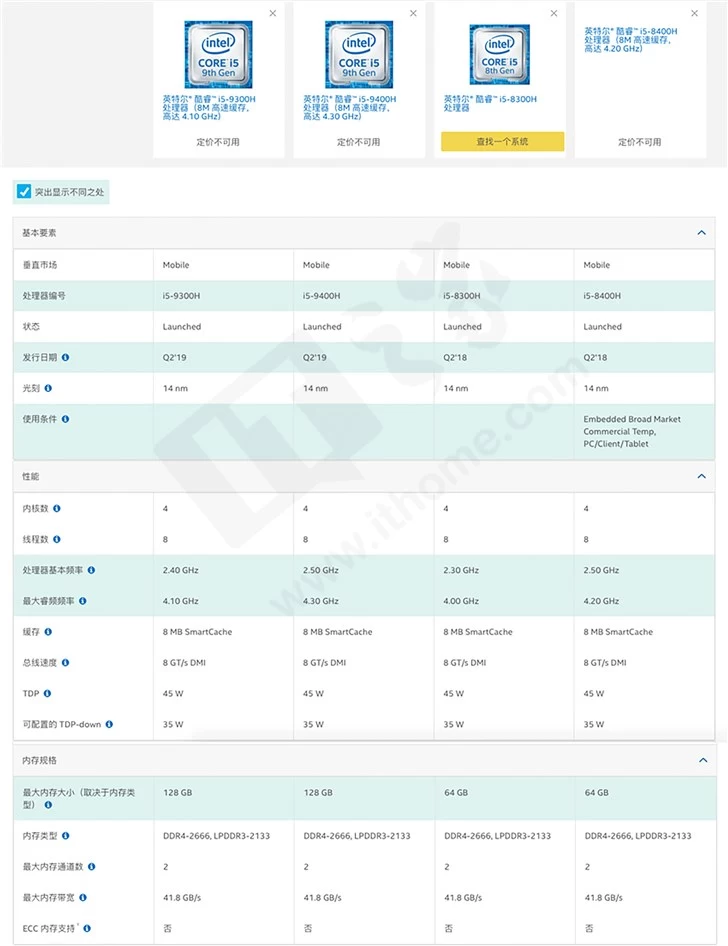Click the i5-9400H Core i5 badge image
Viewport: 728px width, 946px height.
358,55
